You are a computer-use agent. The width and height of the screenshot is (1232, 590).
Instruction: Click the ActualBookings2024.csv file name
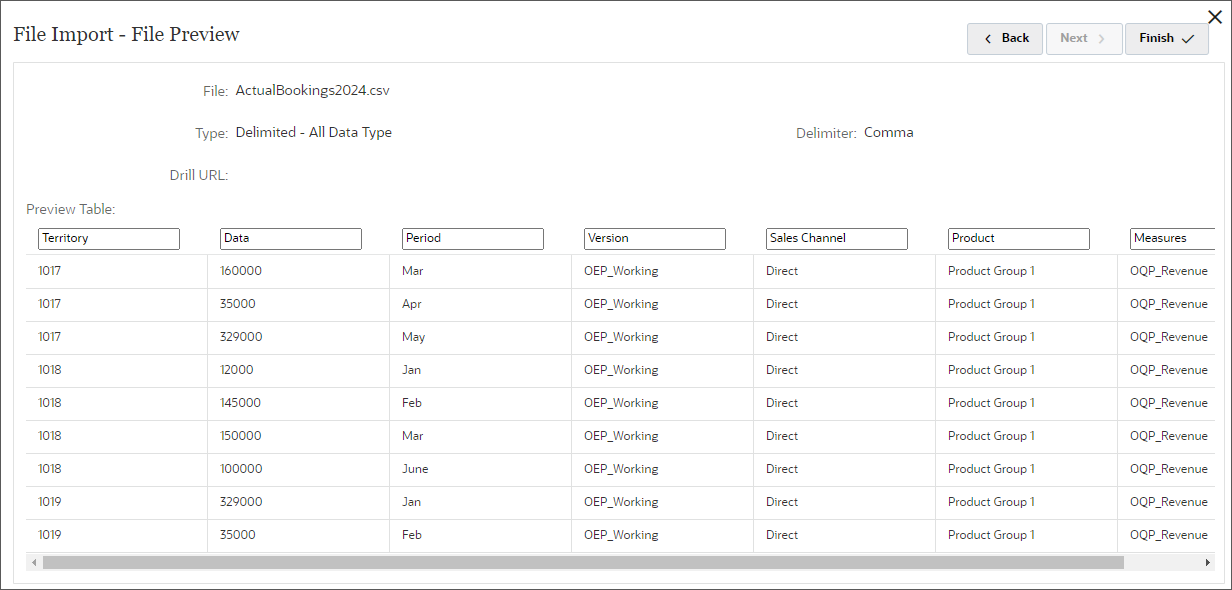313,90
